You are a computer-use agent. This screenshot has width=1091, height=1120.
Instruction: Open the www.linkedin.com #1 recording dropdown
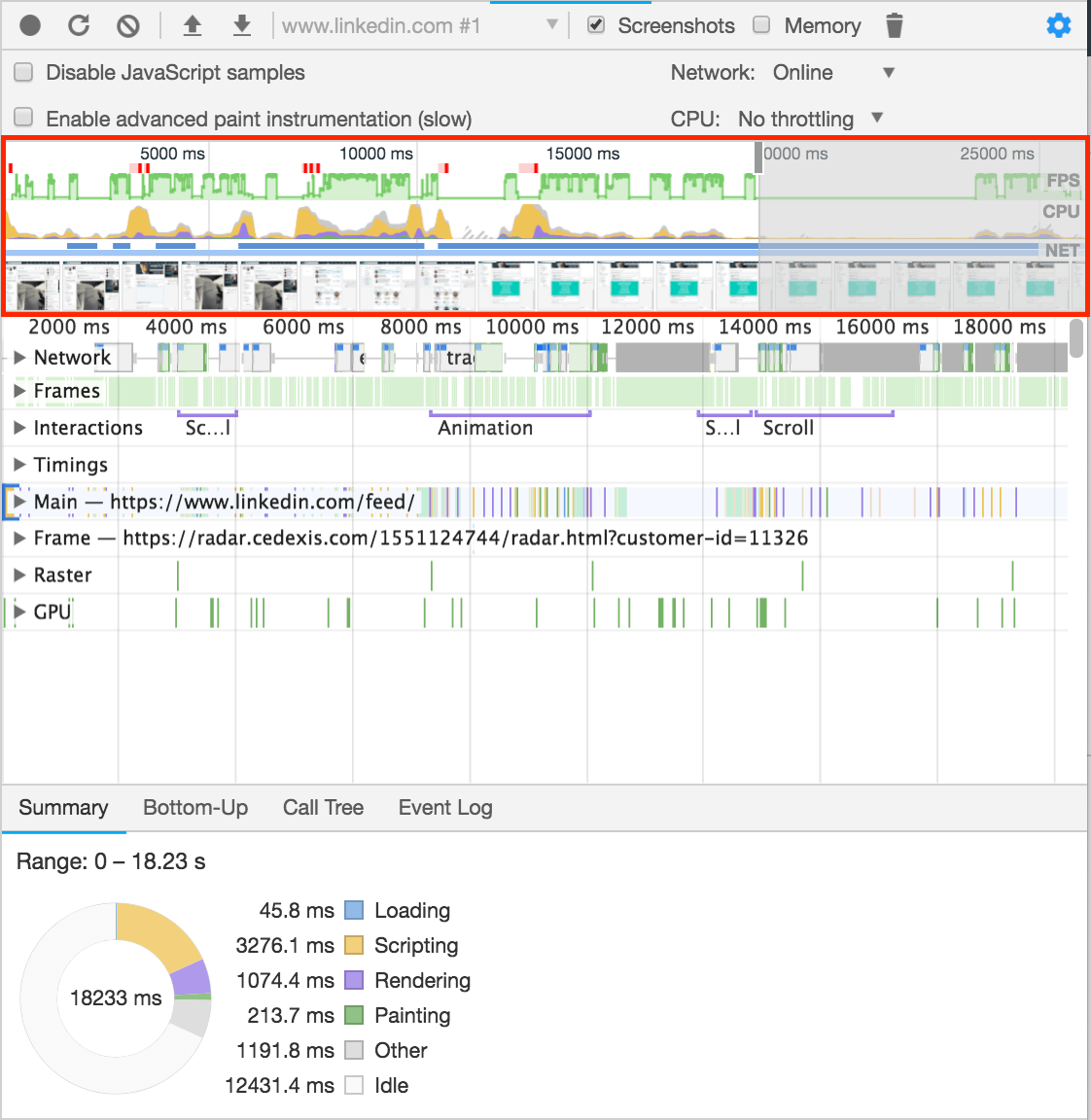420,25
